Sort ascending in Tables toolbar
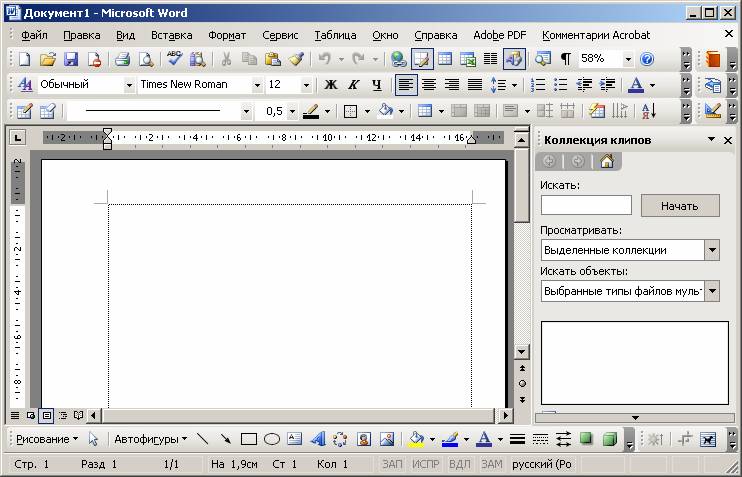This screenshot has height=477, width=742. (x=649, y=111)
